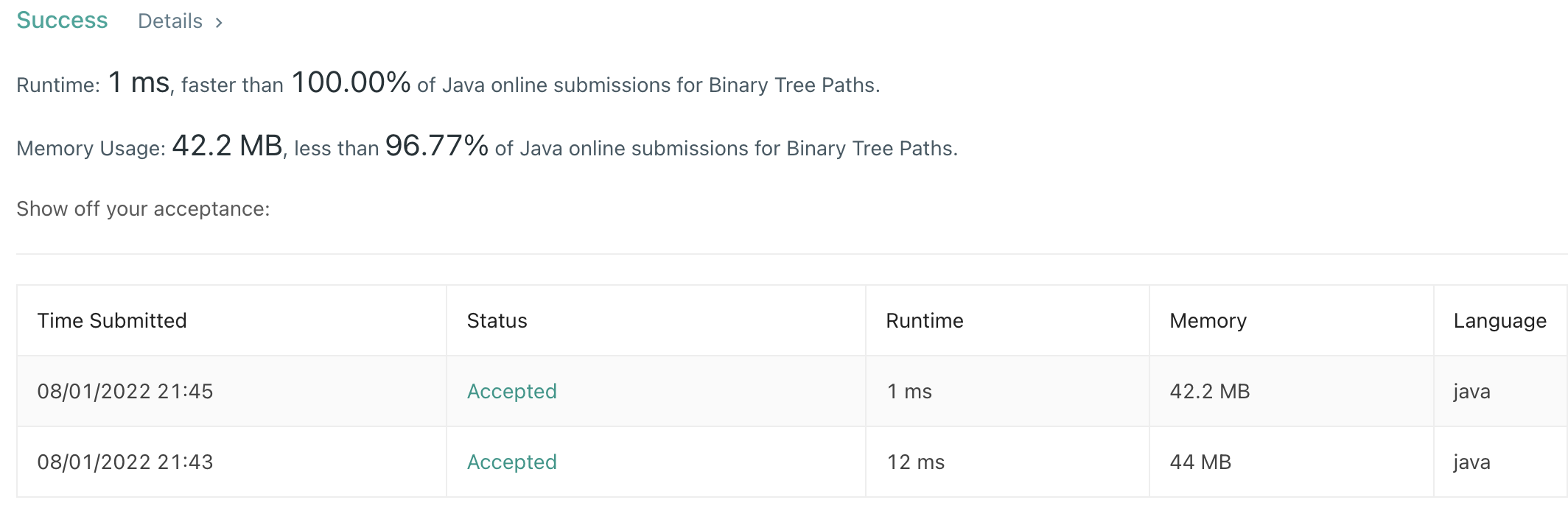Viewport: 1568px width, 511px height.
Task: Click the 100.00% runtime percentile text
Action: click(x=351, y=82)
